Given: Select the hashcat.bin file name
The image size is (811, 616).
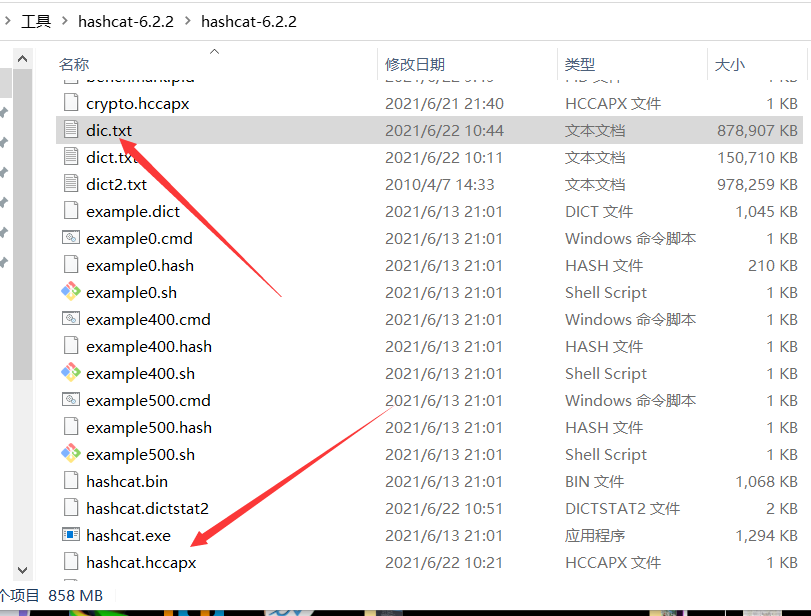Looking at the screenshot, I should (x=127, y=482).
